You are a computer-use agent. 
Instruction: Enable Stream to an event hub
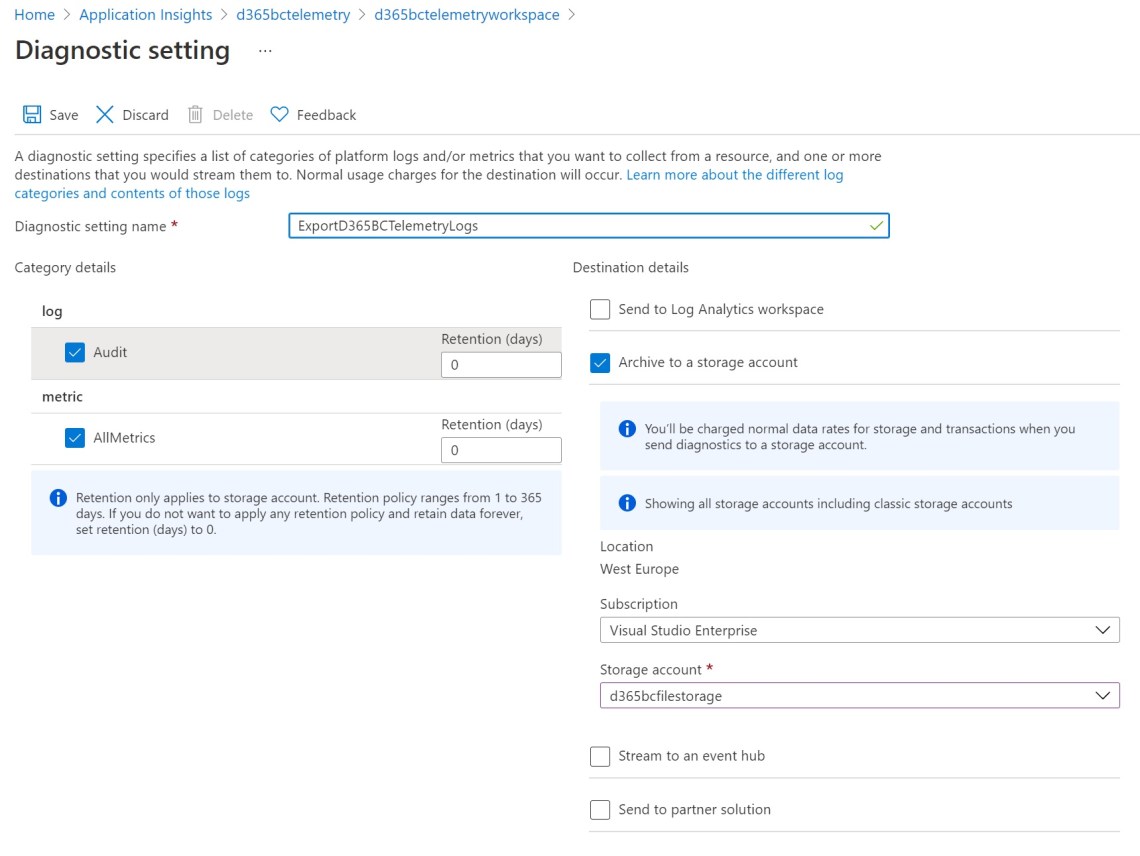point(599,756)
